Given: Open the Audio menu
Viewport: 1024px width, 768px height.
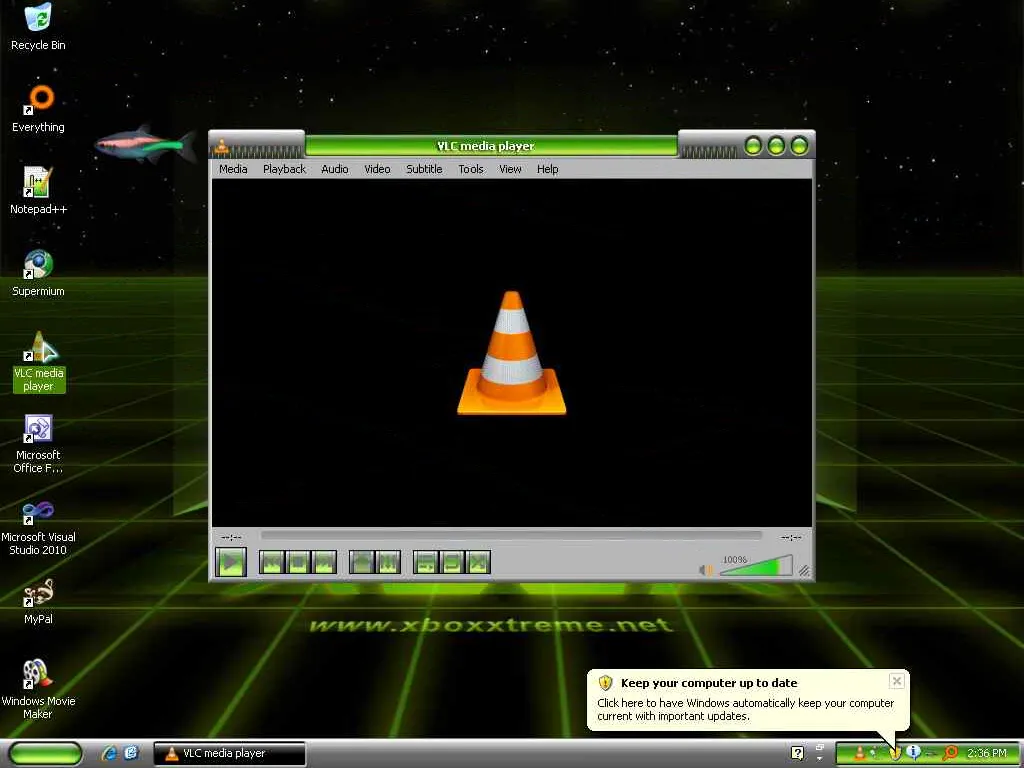Looking at the screenshot, I should pyautogui.click(x=334, y=169).
